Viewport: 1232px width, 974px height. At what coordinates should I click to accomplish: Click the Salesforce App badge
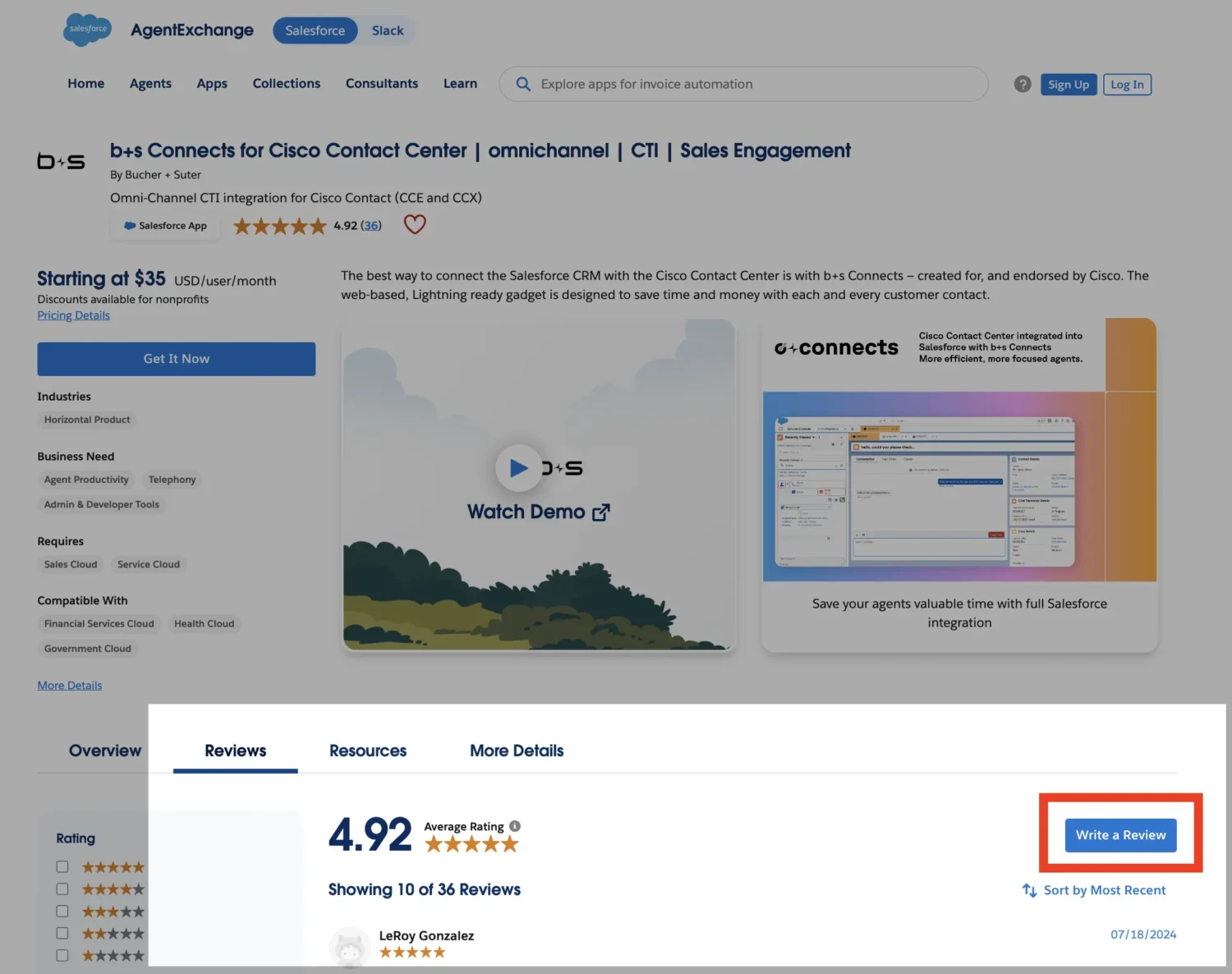[x=166, y=226]
